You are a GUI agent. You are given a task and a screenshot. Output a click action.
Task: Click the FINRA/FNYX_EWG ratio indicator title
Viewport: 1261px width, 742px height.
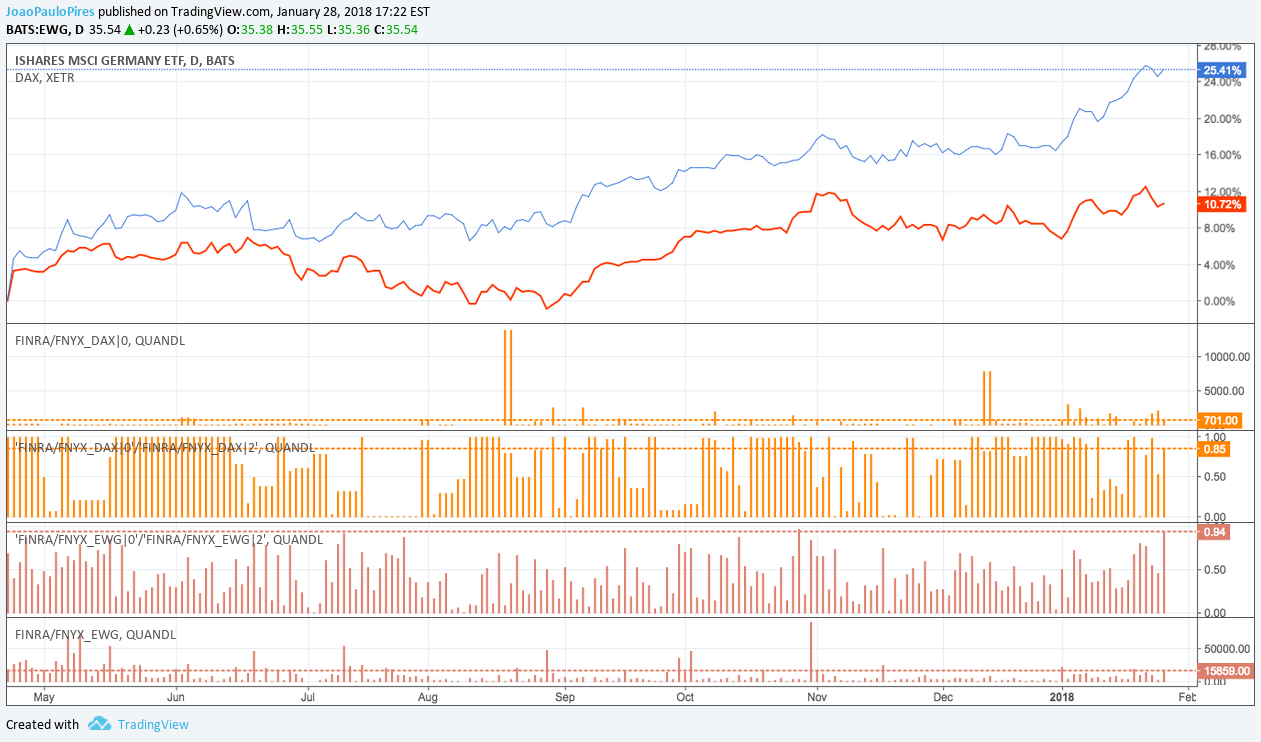(x=169, y=539)
